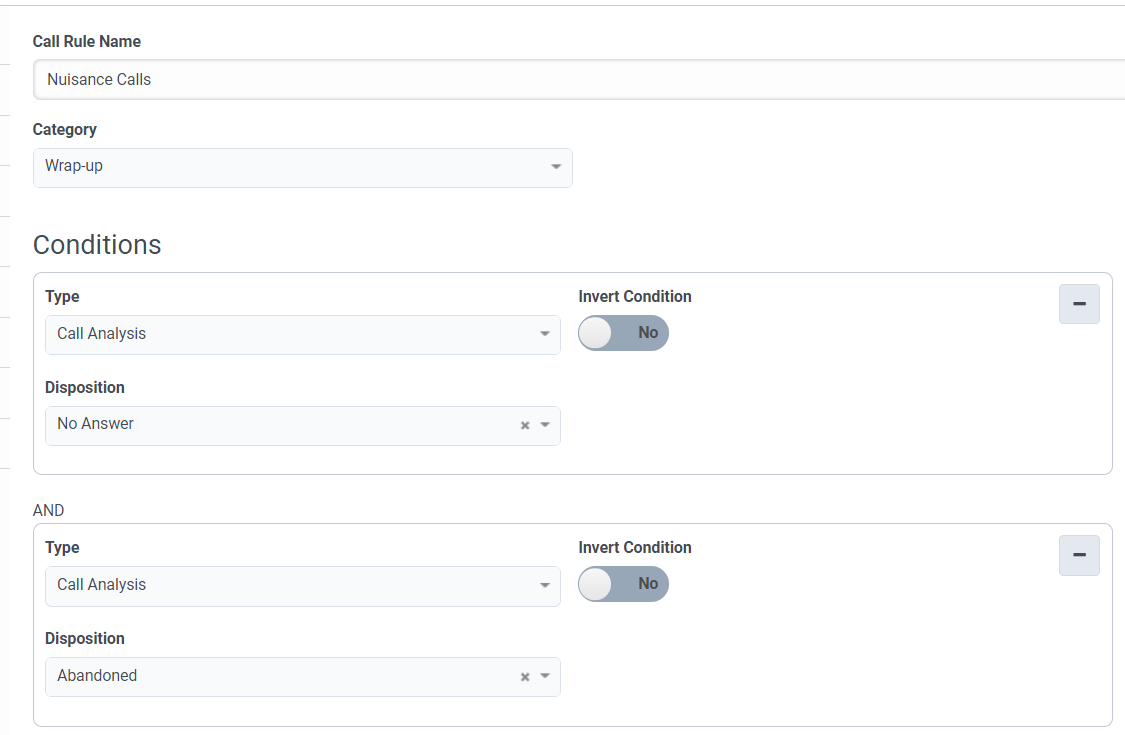Open the Disposition dropdown showing No Answer
Image resolution: width=1125 pixels, height=735 pixels.
point(280,425)
